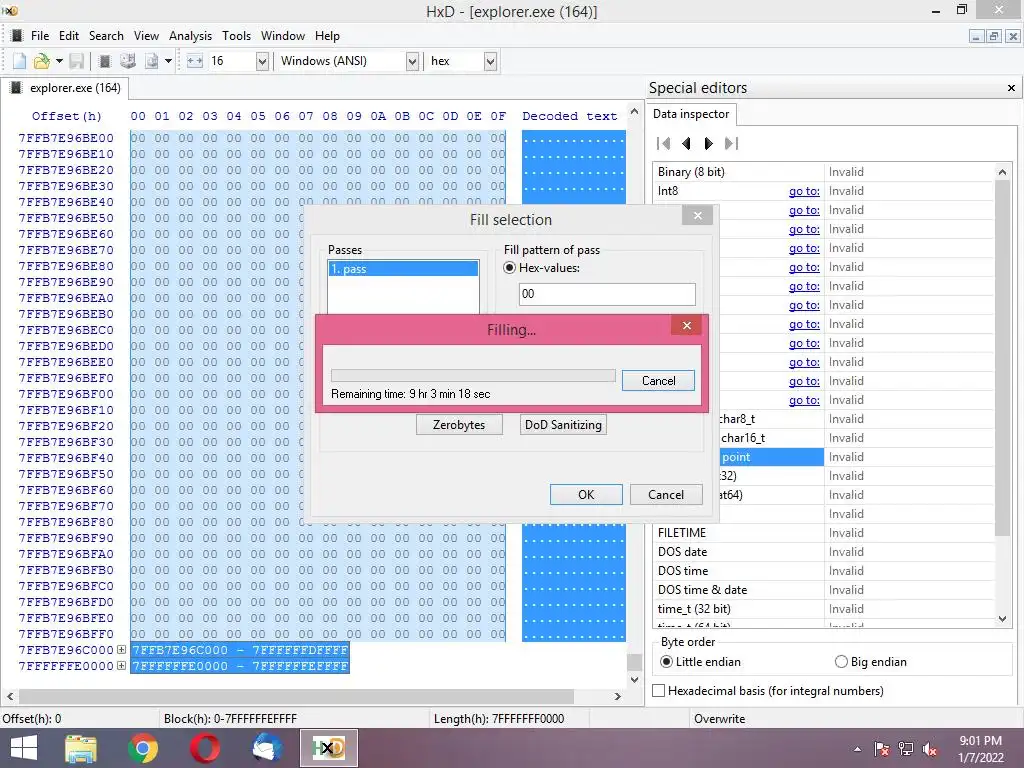Click the Filling progress bar
Viewport: 1024px width, 768px height.
[473, 376]
